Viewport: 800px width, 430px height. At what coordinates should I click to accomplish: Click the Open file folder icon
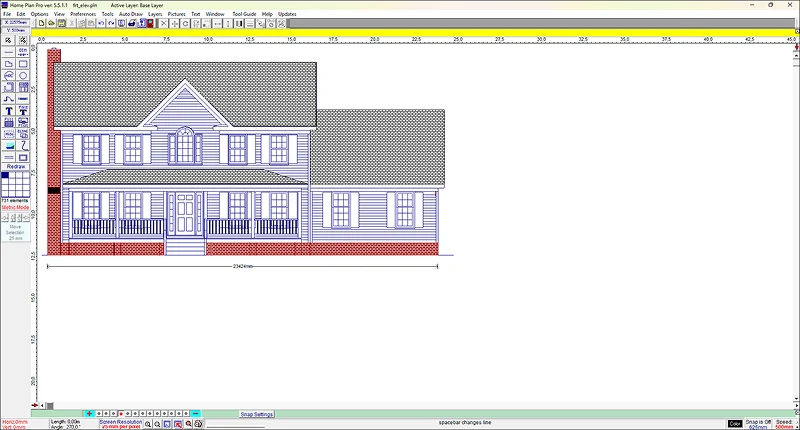tap(51, 23)
